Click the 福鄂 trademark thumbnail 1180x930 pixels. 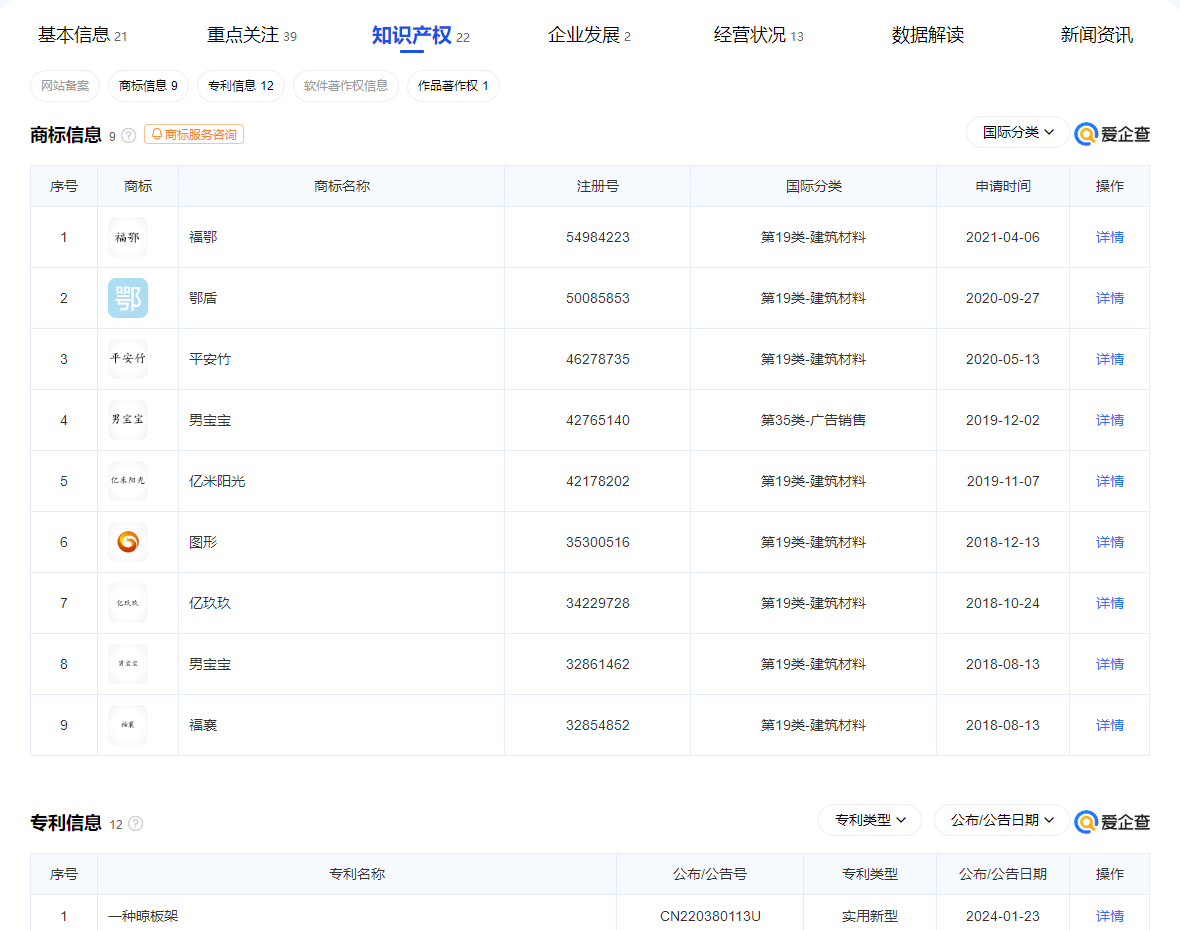[128, 237]
